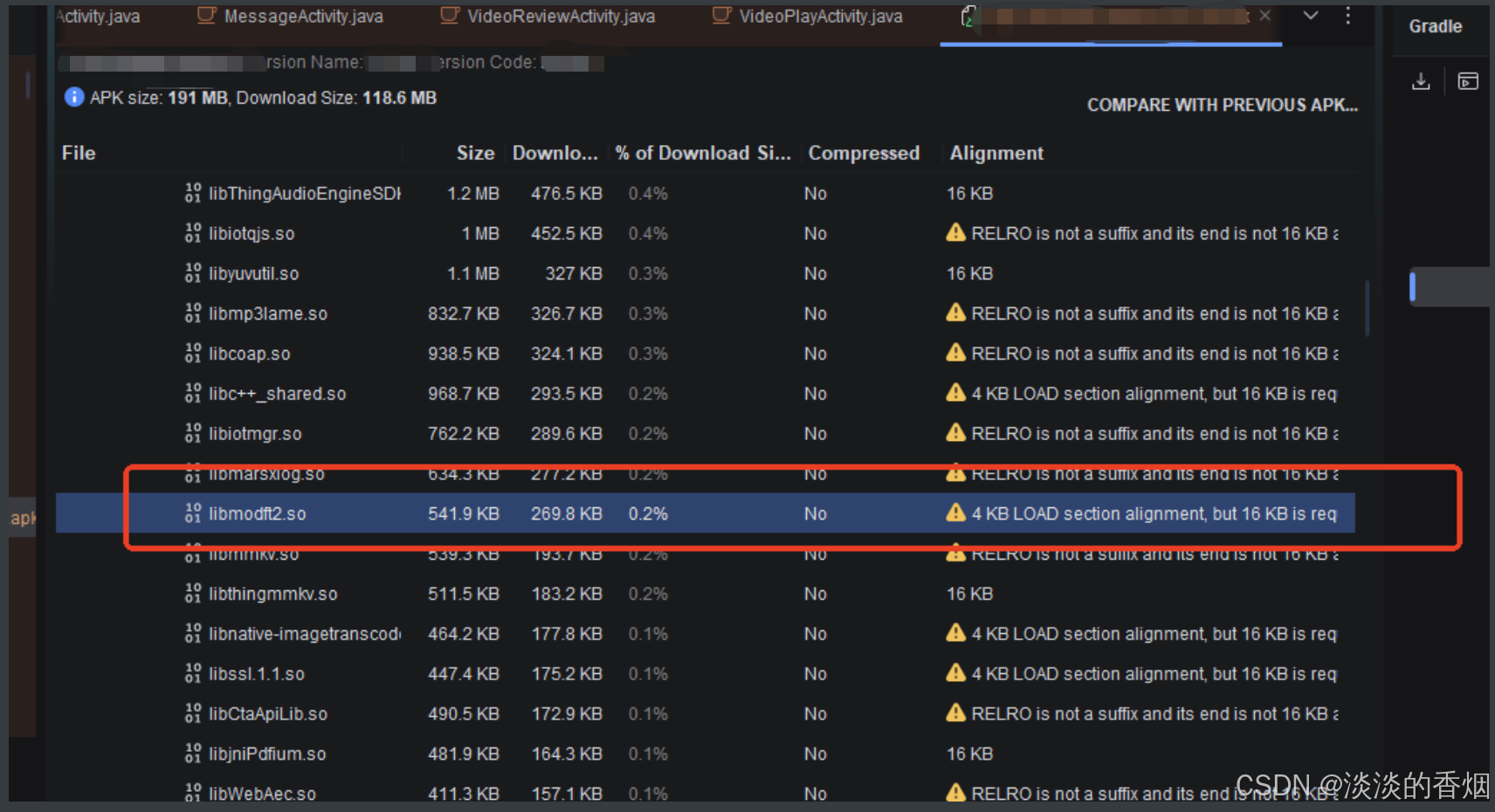1495x812 pixels.
Task: Click the libc++_shared.so alignment warning icon
Action: coord(956,393)
